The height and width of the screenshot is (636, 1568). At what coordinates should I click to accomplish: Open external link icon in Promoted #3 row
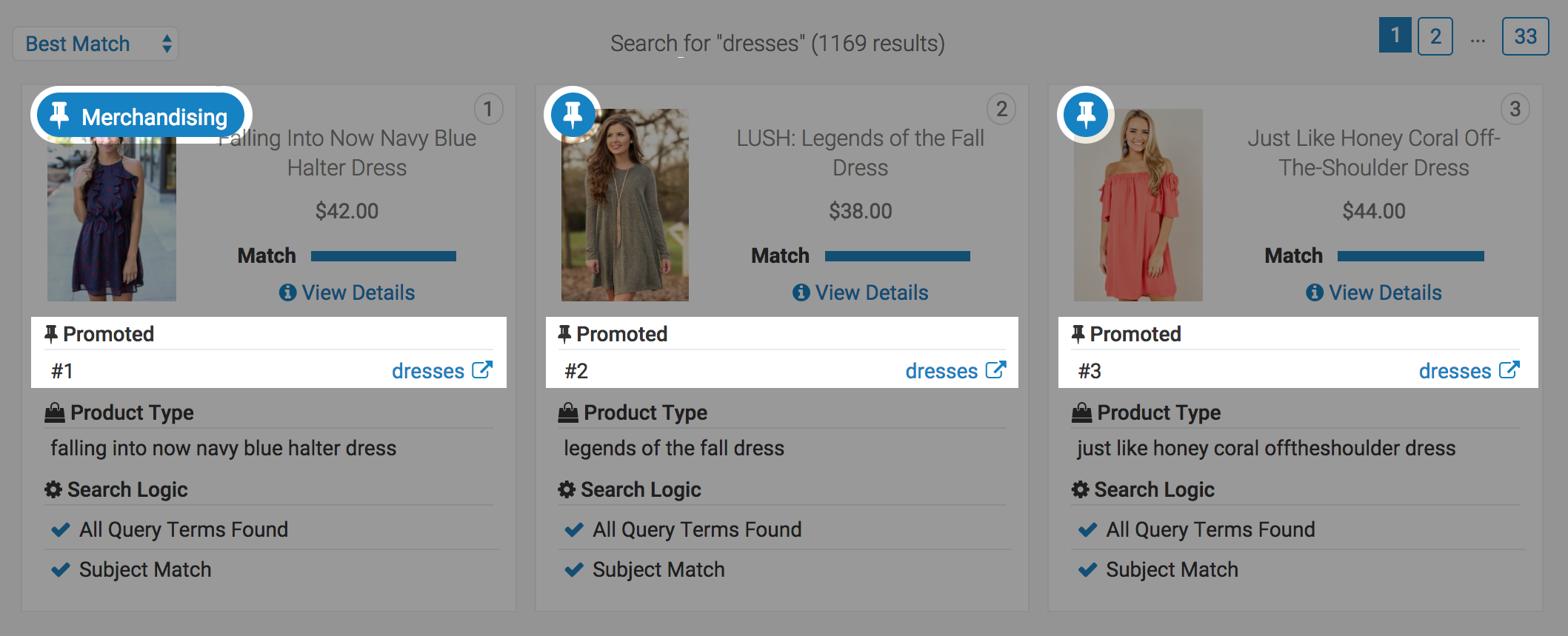coord(1509,369)
